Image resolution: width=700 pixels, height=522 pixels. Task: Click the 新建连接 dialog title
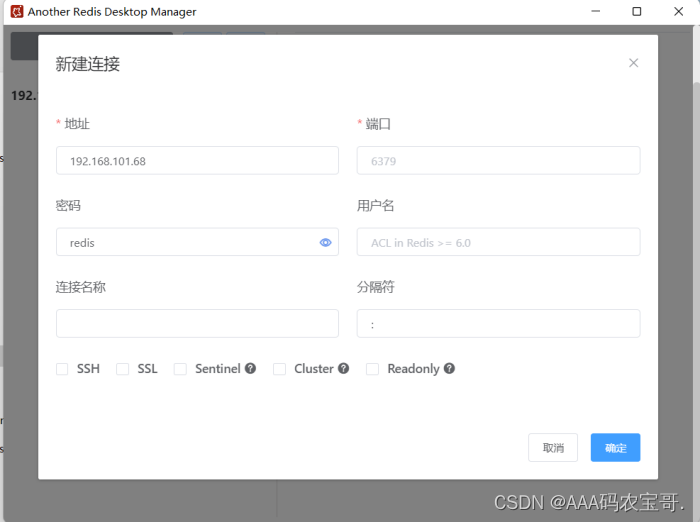coord(88,64)
